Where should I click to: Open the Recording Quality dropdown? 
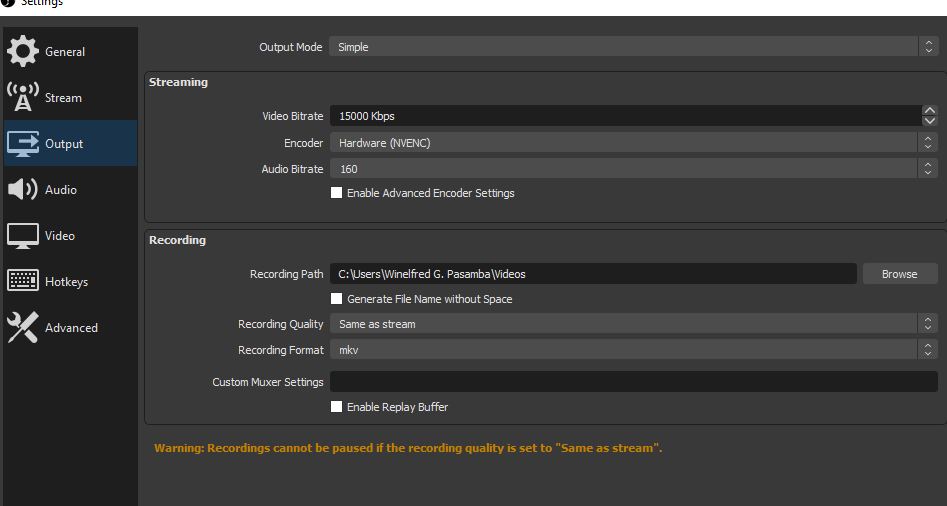point(634,324)
